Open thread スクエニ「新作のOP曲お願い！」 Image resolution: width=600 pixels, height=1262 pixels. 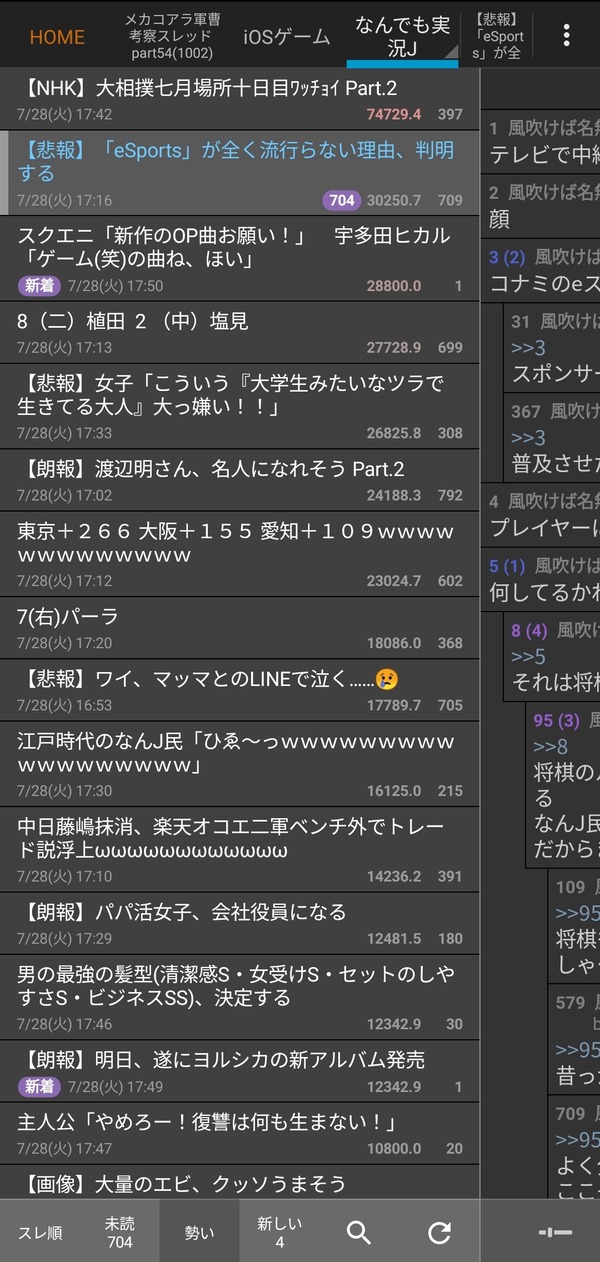point(240,258)
